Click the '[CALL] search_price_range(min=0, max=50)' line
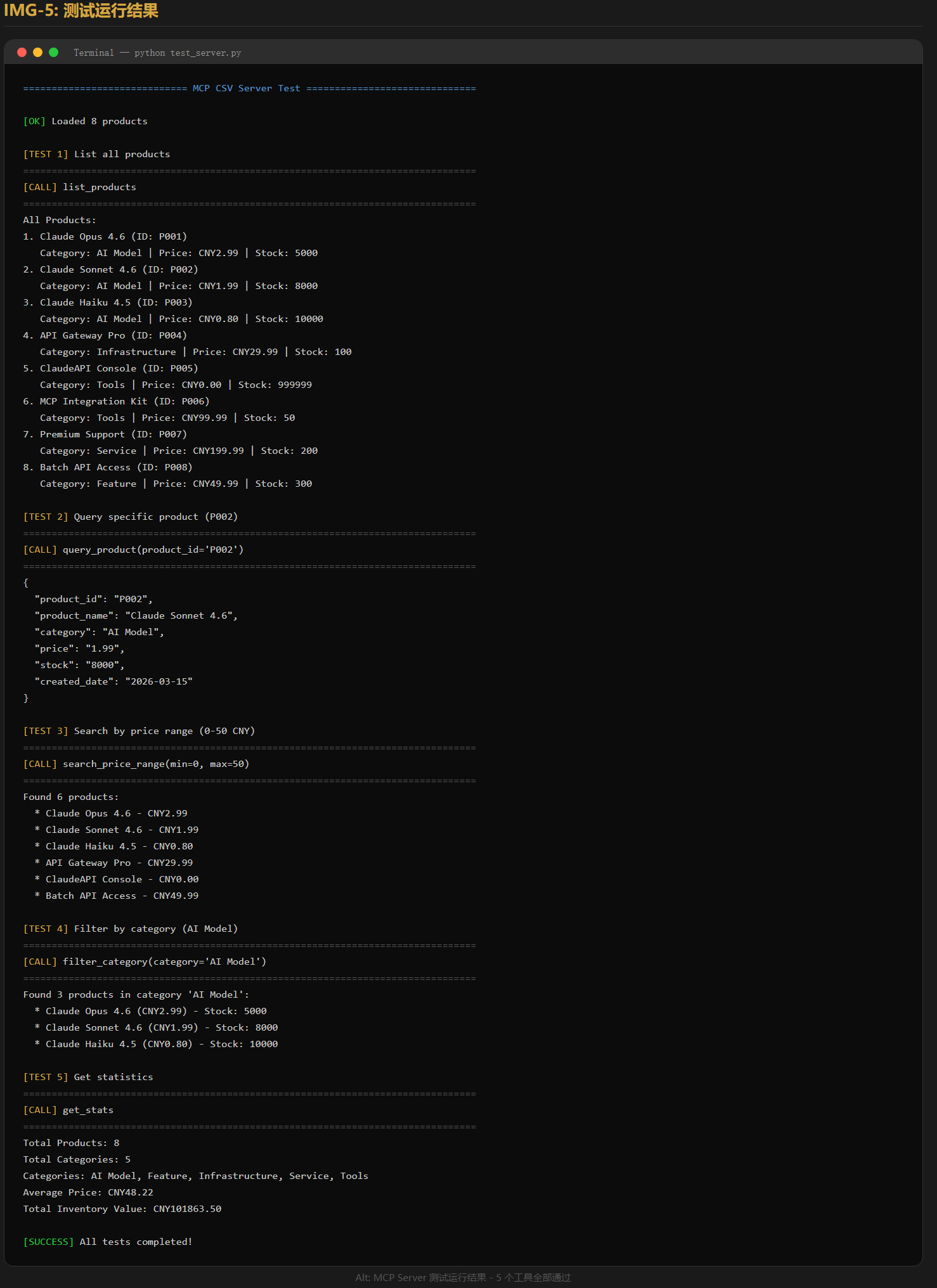937x1288 pixels. [x=136, y=764]
